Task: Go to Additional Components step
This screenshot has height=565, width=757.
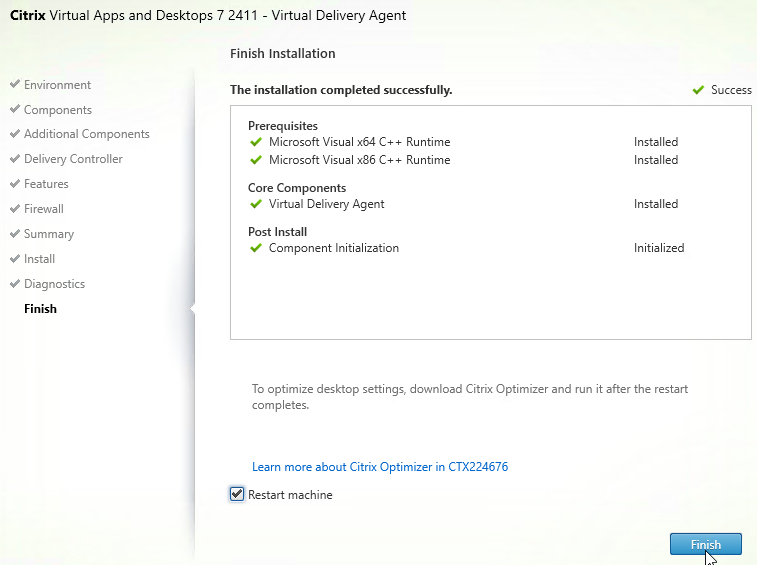Action: 87,134
